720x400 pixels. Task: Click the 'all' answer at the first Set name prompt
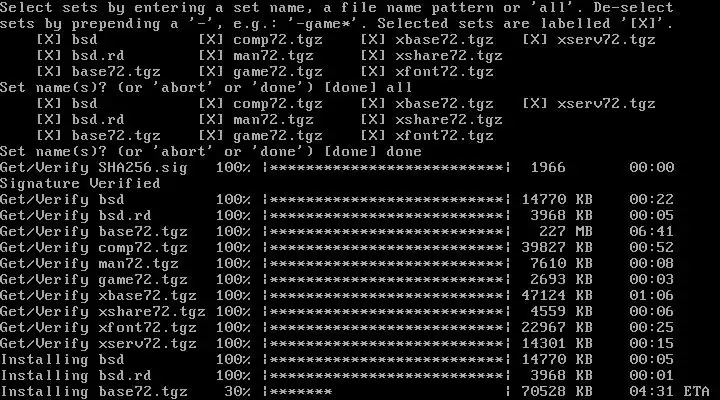pyautogui.click(x=399, y=87)
